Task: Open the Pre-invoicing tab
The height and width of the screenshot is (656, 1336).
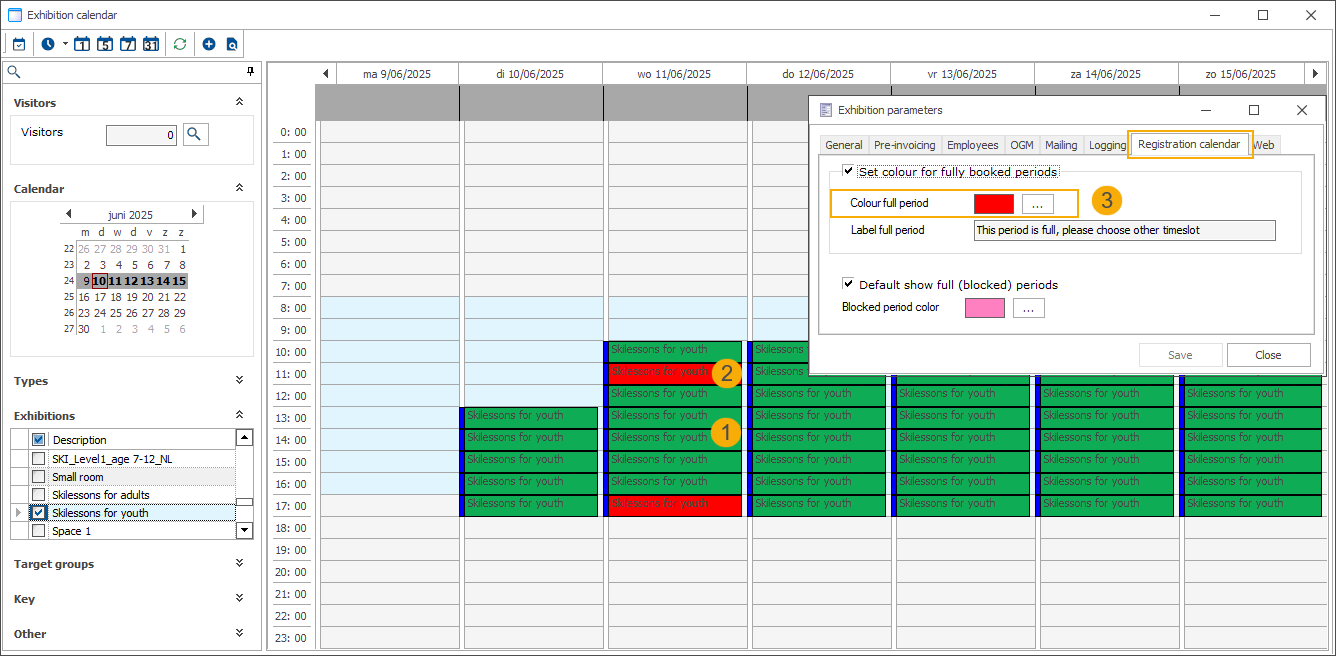Action: point(904,145)
